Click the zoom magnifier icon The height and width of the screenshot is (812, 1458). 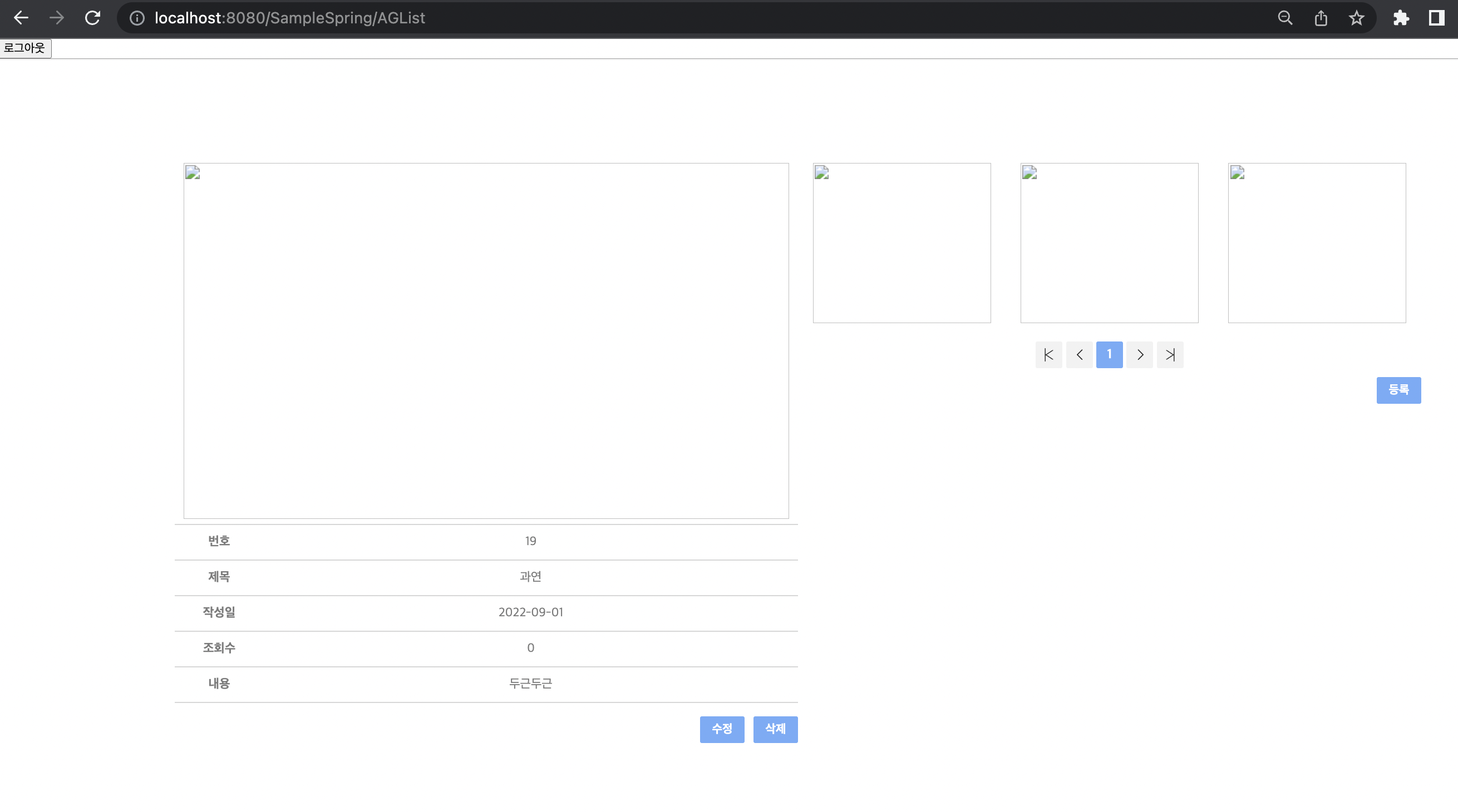click(x=1285, y=18)
